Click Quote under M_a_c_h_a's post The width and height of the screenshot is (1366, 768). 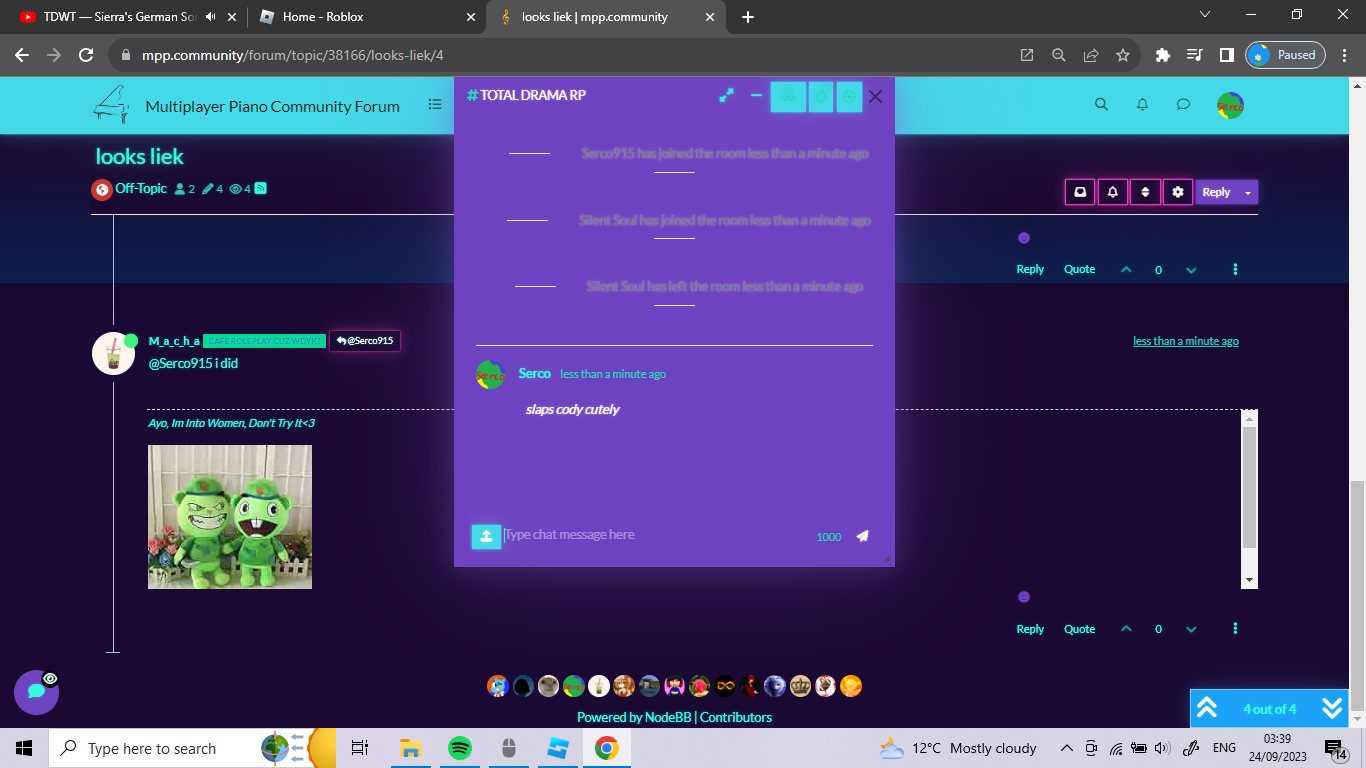click(1079, 629)
